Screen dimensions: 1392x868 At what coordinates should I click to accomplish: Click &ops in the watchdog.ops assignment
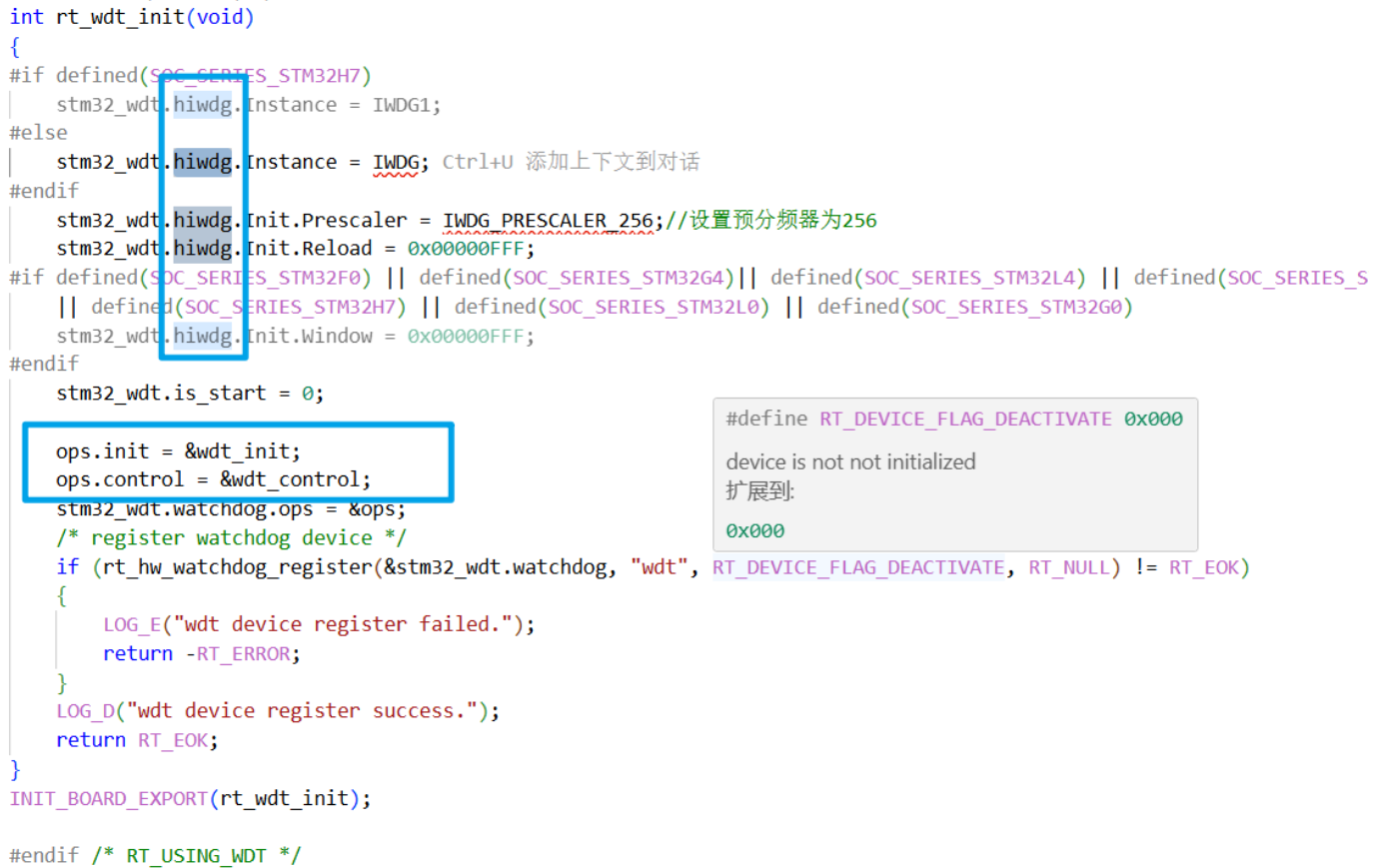pos(372,509)
